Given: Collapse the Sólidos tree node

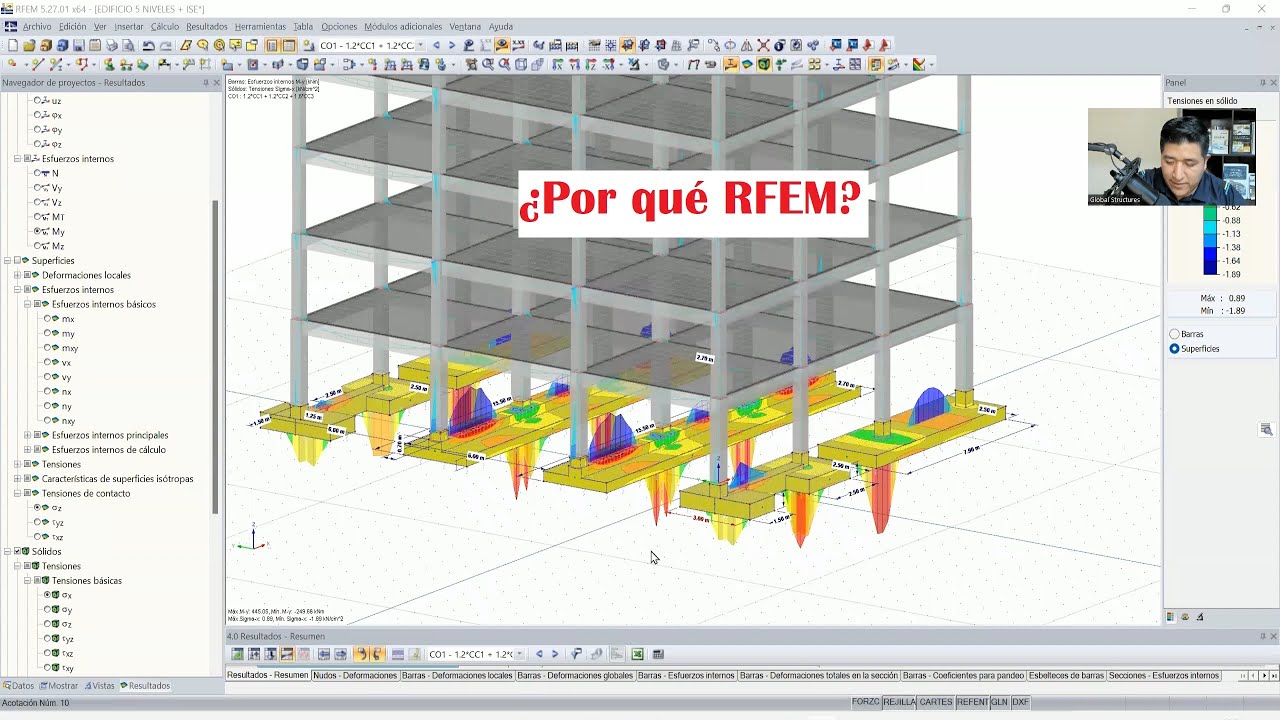Looking at the screenshot, I should tap(7, 552).
